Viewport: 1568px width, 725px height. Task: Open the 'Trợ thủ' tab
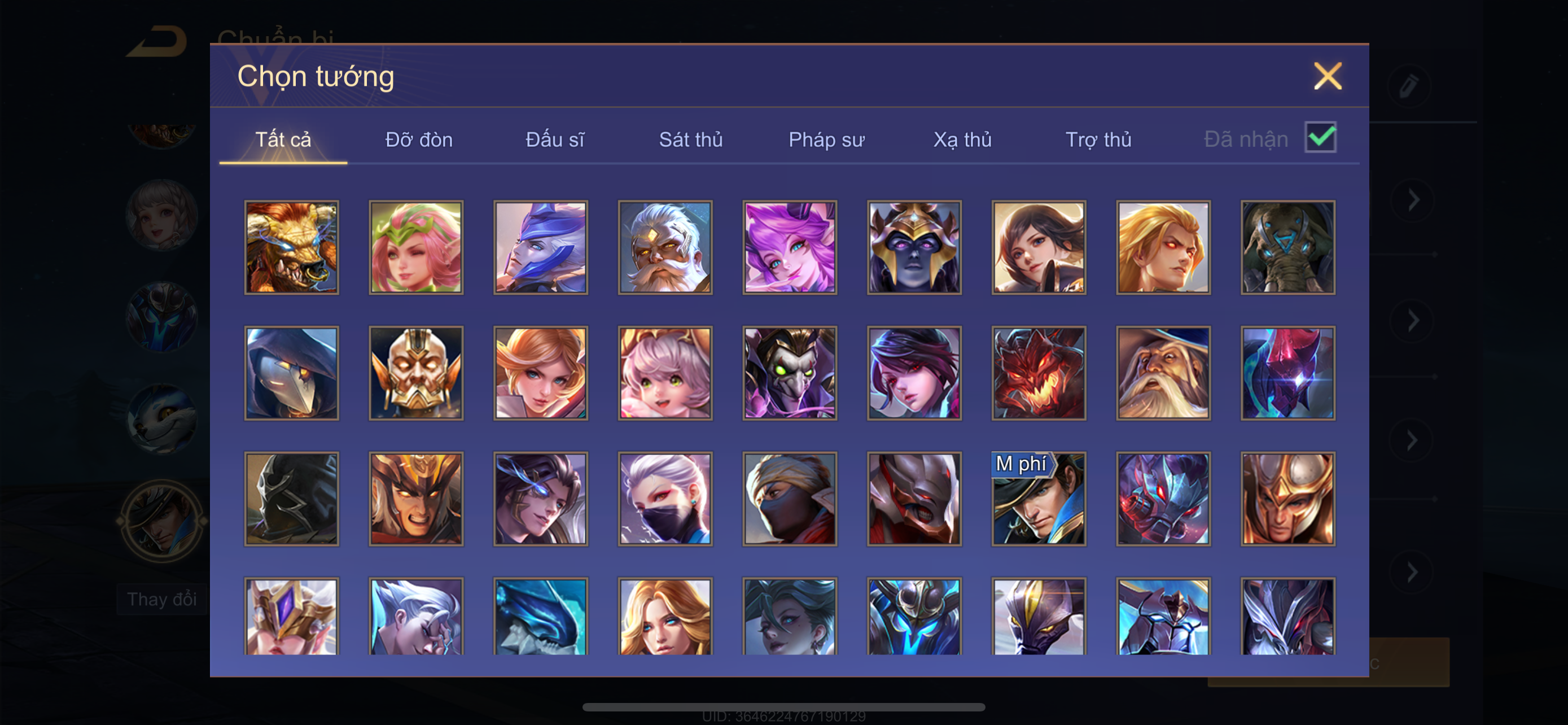(x=1098, y=139)
